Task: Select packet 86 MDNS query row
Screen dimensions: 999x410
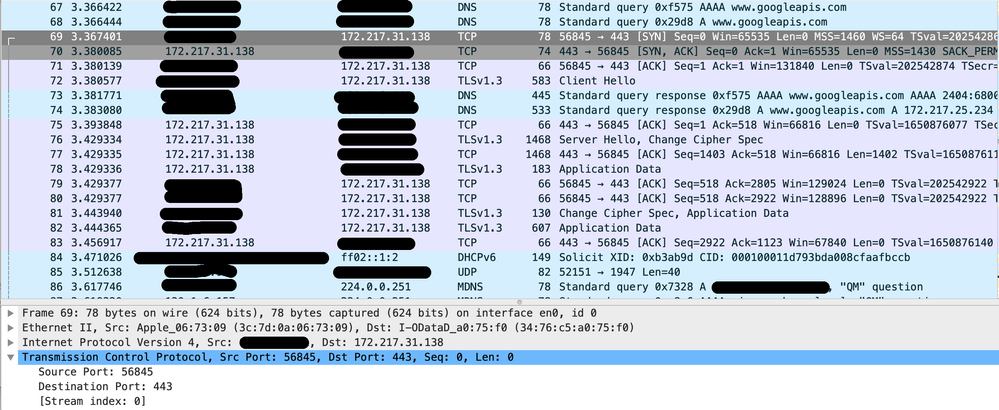Action: click(x=500, y=287)
